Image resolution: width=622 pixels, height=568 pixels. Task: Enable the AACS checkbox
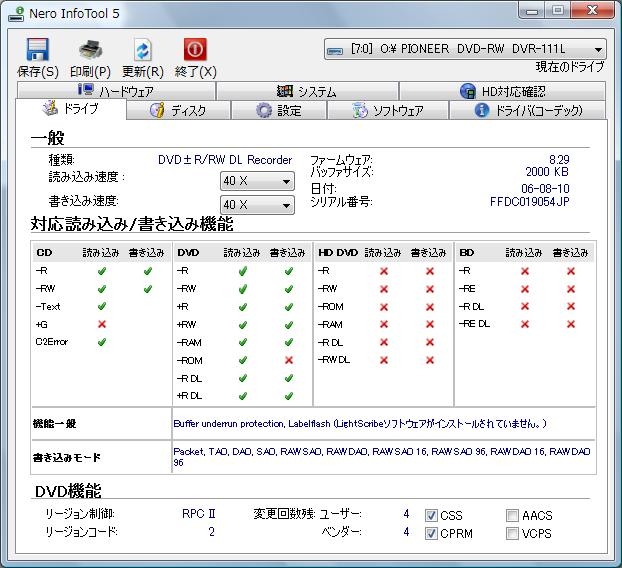tap(512, 515)
